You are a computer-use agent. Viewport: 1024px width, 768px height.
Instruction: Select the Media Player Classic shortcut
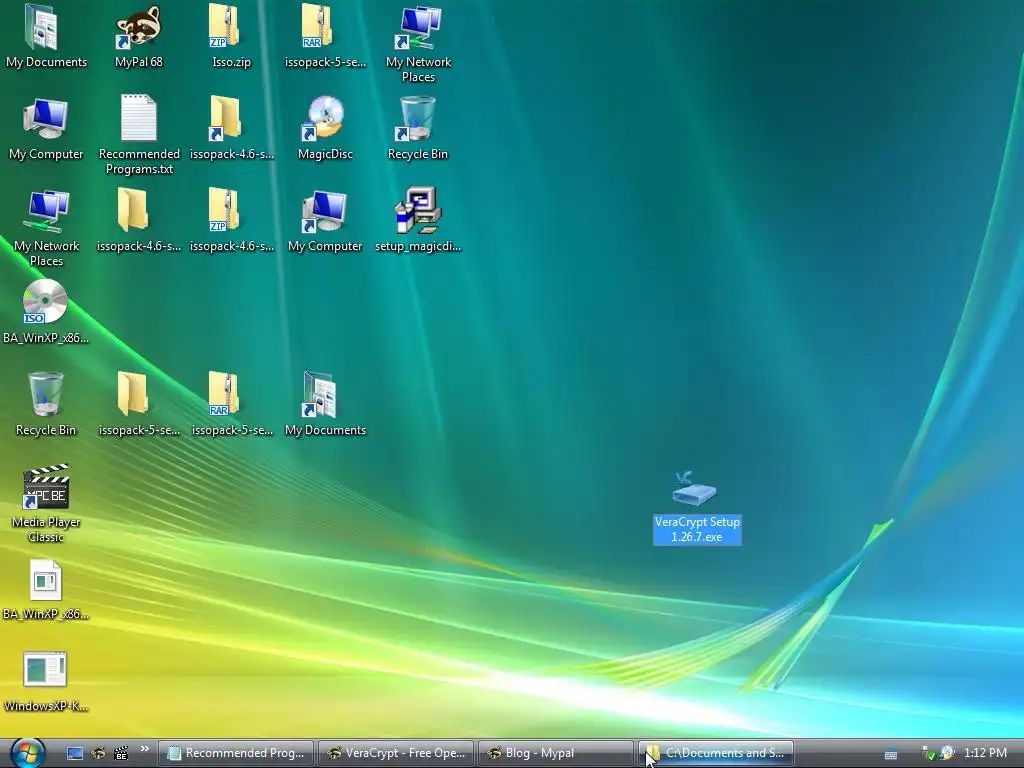click(x=46, y=504)
